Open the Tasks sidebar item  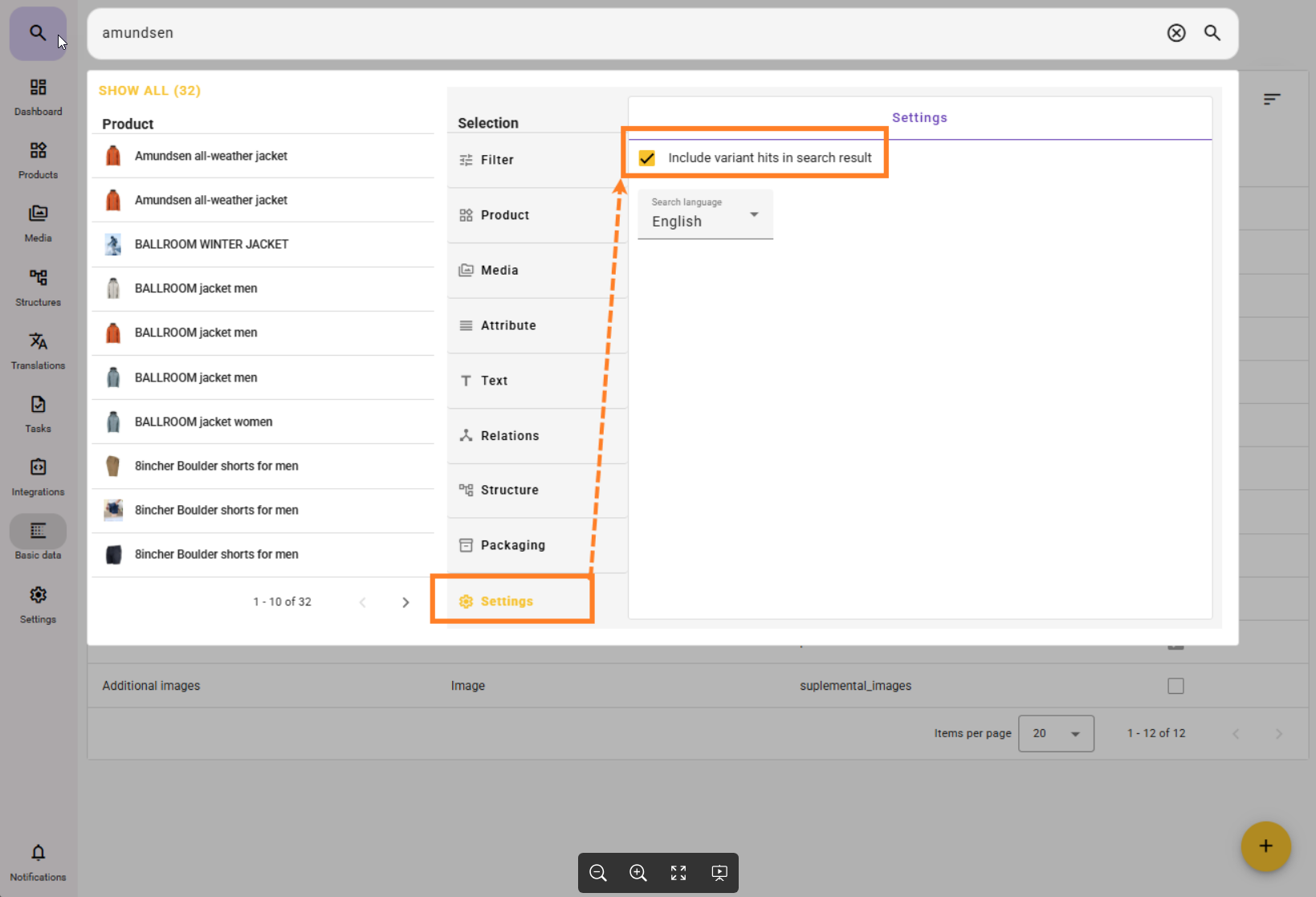pyautogui.click(x=38, y=414)
